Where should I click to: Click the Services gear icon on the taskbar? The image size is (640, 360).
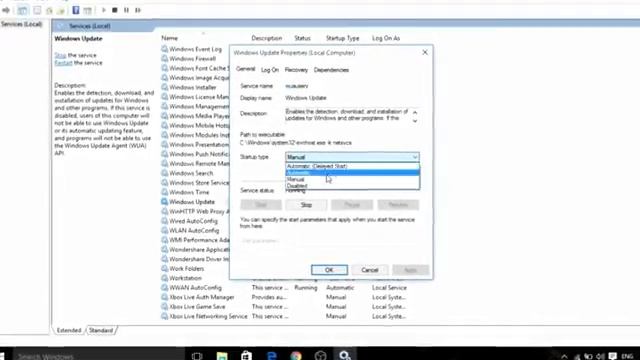point(345,356)
